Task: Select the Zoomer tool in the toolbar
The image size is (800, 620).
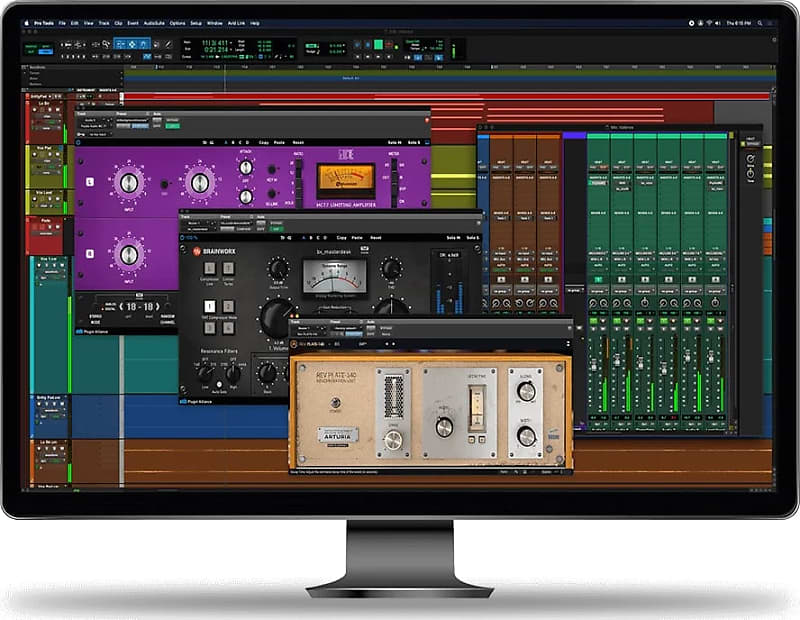Action: [107, 44]
